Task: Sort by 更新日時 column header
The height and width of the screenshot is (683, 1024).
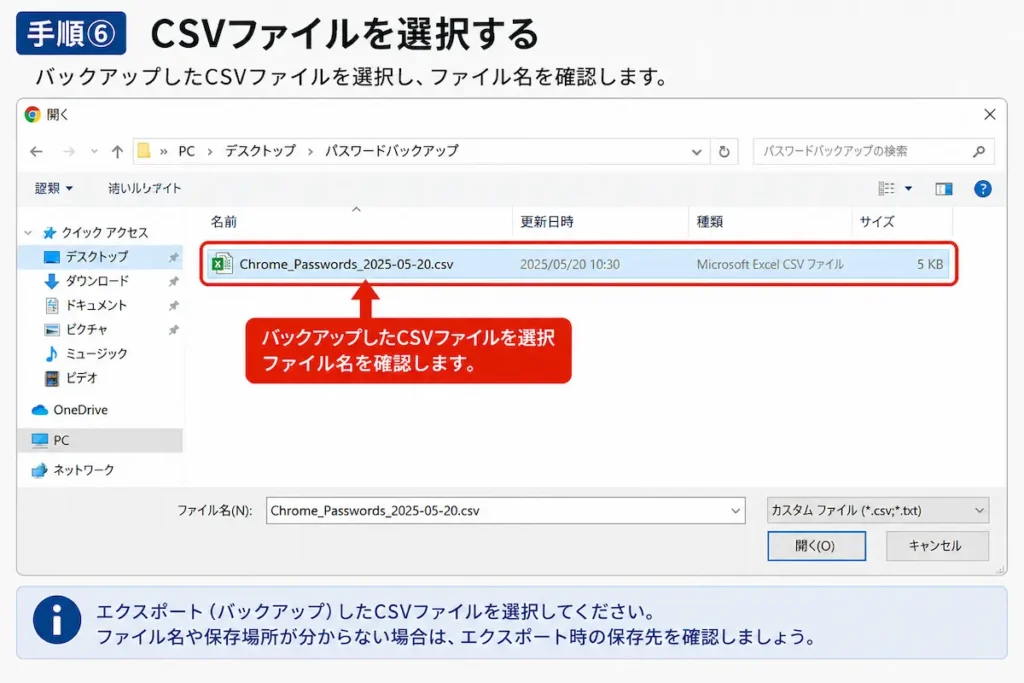Action: [547, 222]
